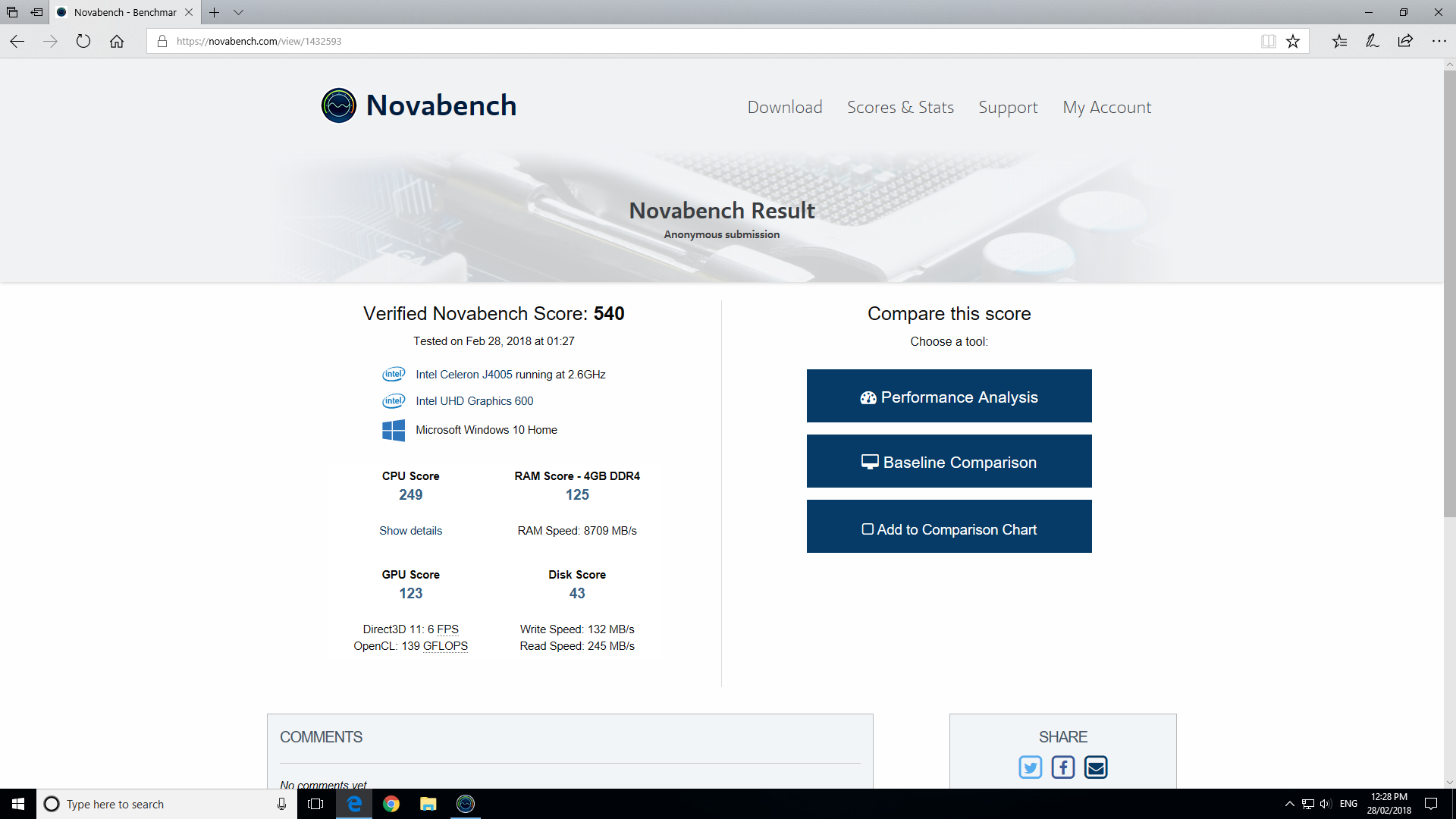Set these tabs aside icon
1456x819 pixels.
[x=36, y=12]
